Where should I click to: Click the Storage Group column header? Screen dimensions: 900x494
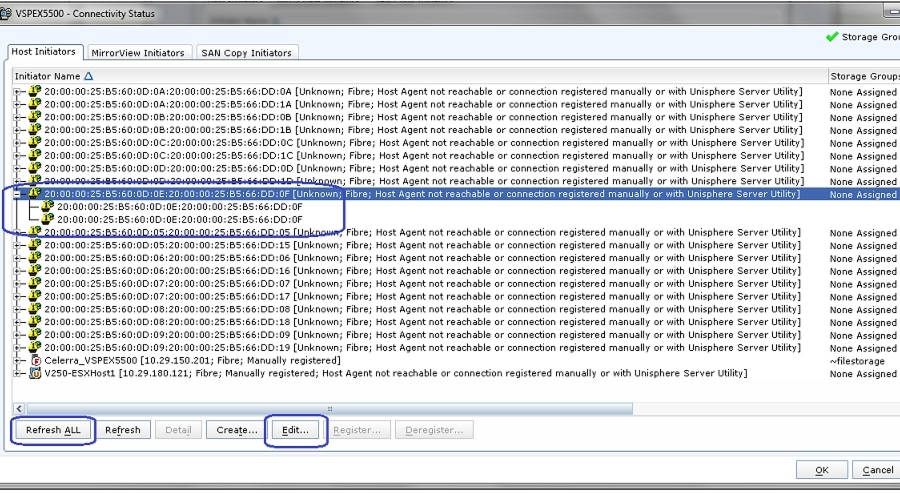coord(864,76)
